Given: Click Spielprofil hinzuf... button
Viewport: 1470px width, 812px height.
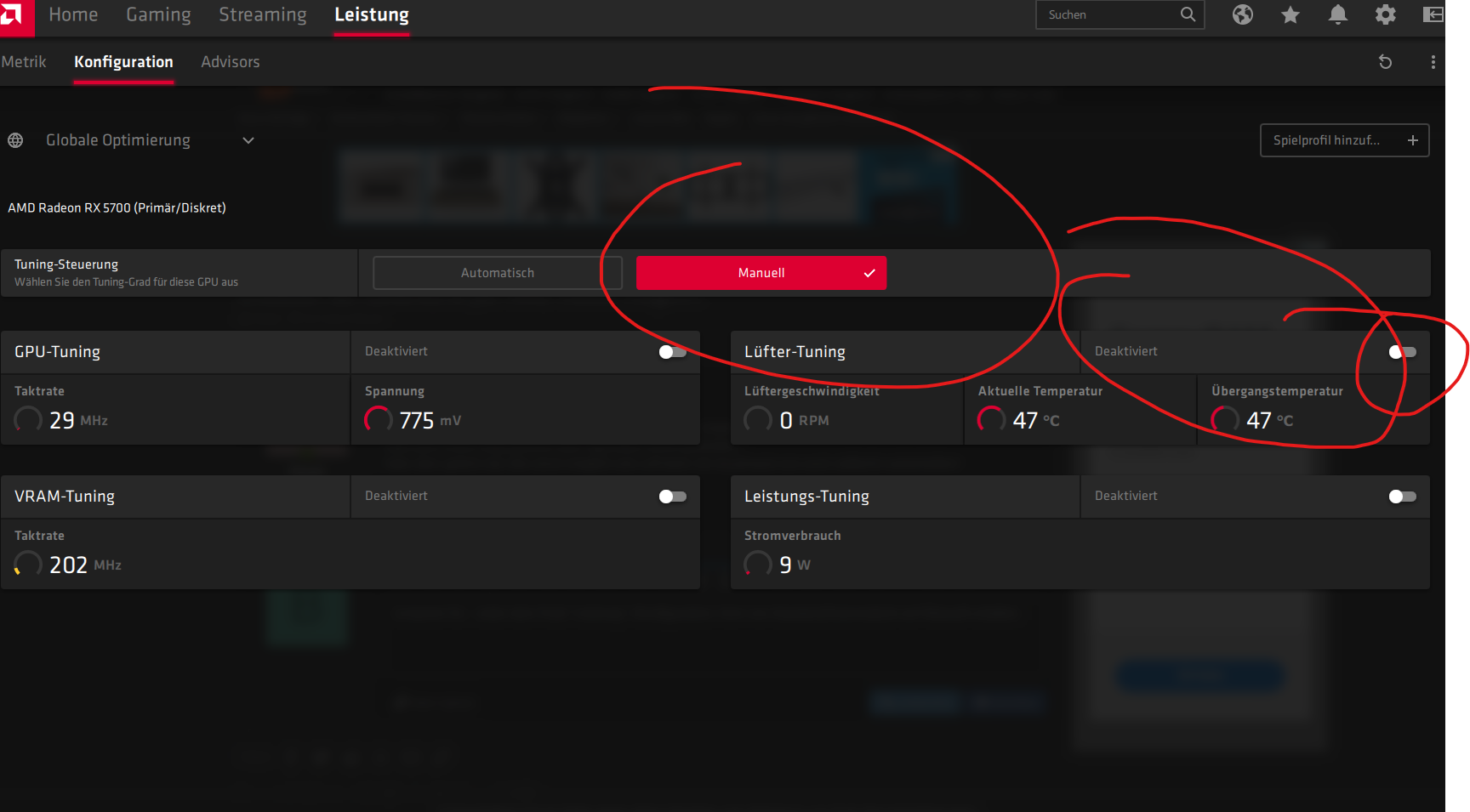Looking at the screenshot, I should point(1344,140).
